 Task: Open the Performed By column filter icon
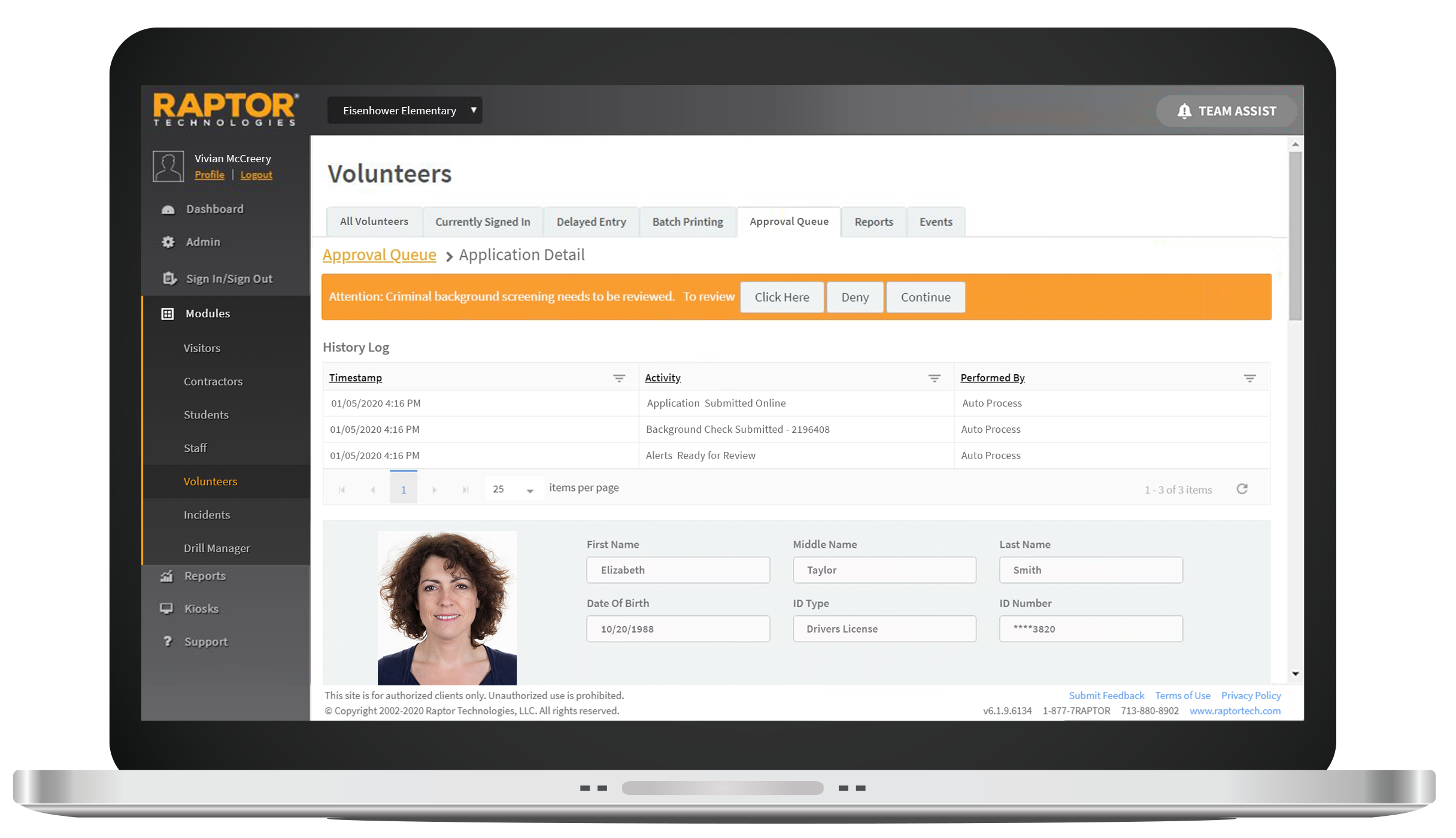point(1249,378)
